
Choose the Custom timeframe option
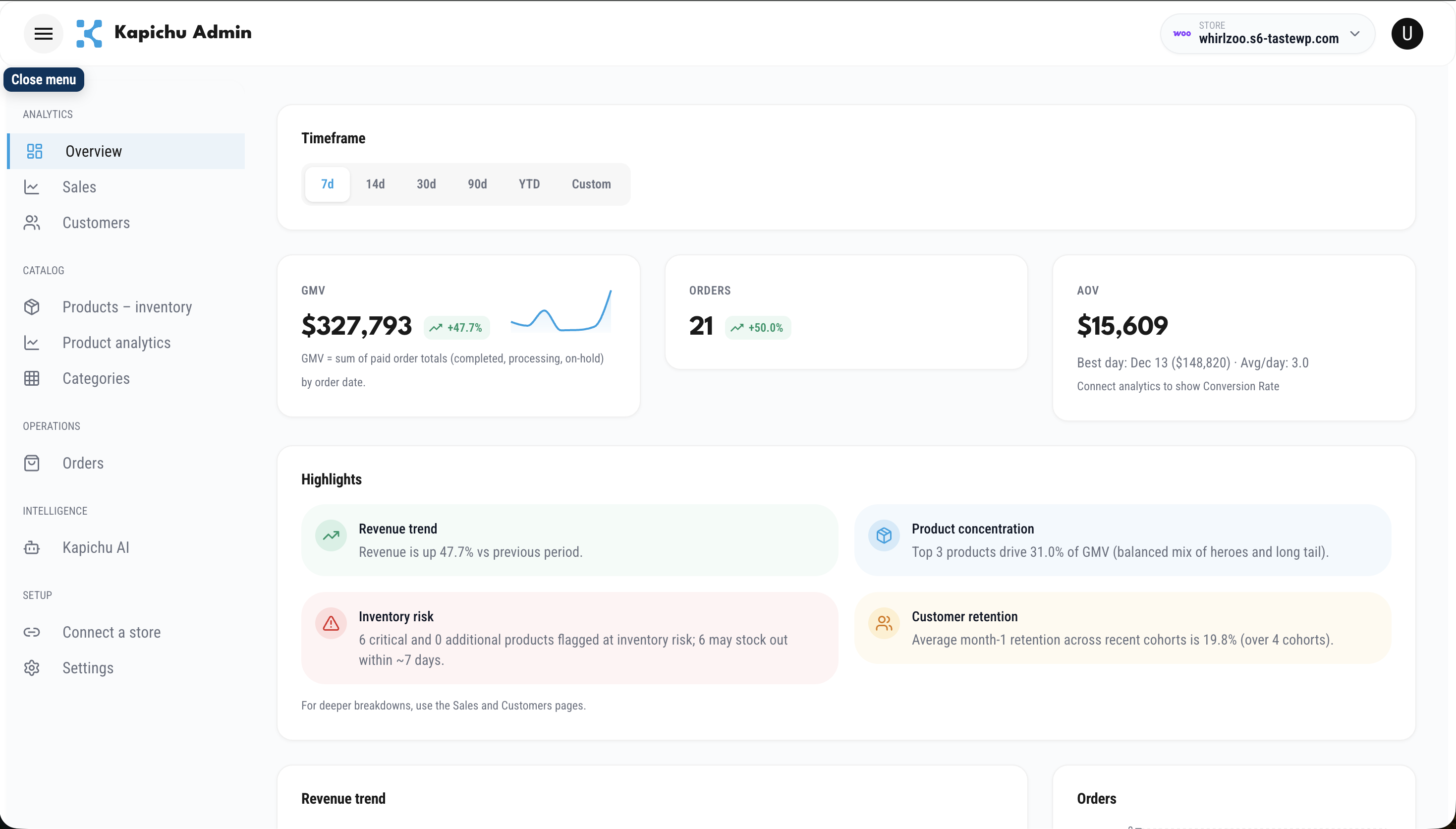[x=591, y=184]
